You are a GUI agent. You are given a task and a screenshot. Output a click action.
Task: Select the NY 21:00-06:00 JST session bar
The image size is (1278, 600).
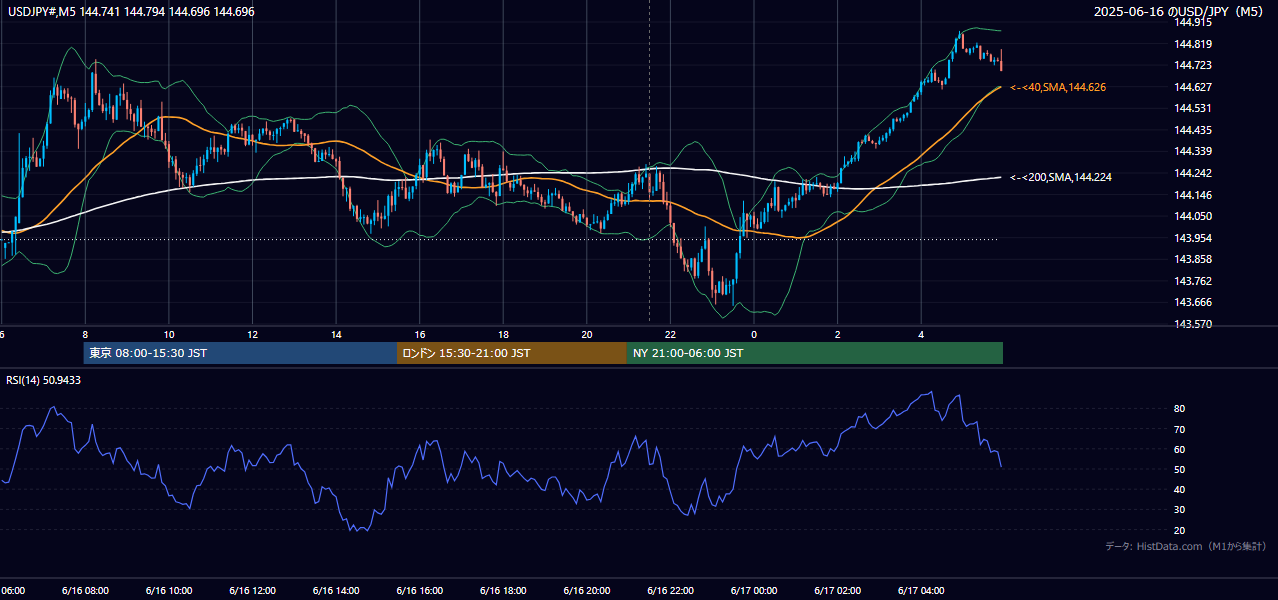815,353
